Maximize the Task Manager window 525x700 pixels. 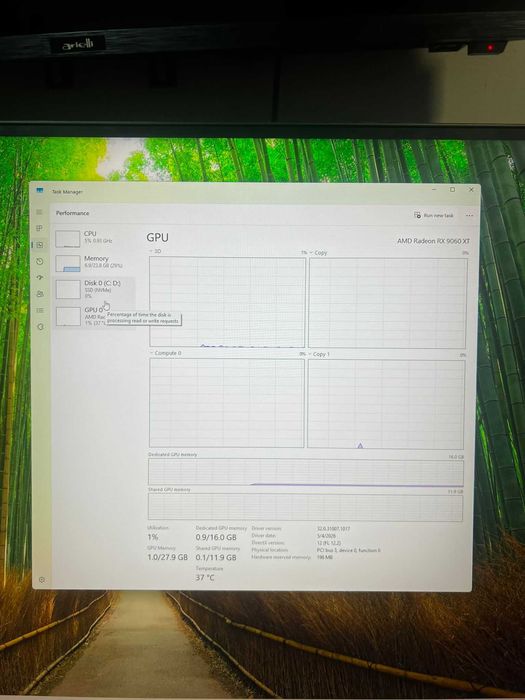(452, 189)
